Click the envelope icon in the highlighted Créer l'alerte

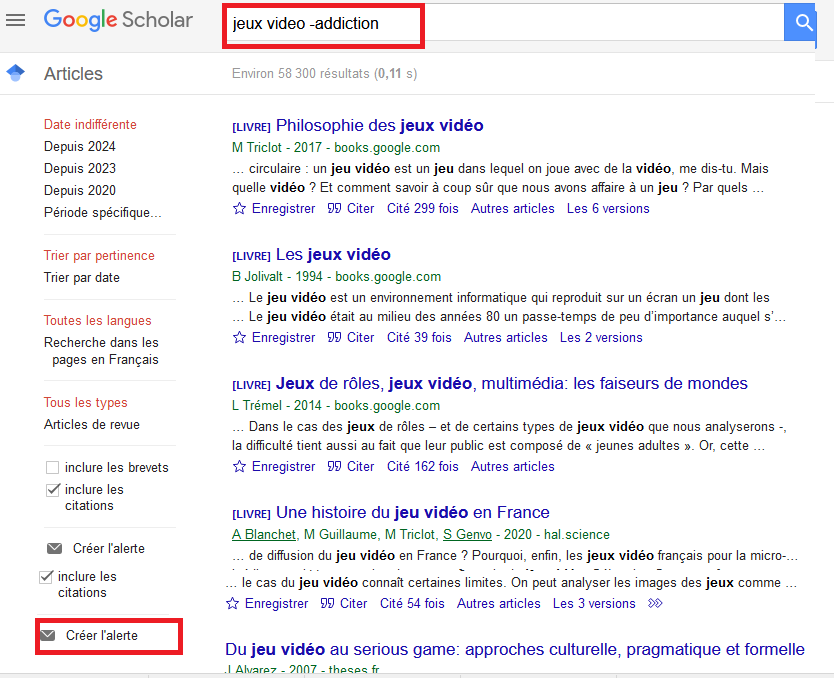coord(47,636)
